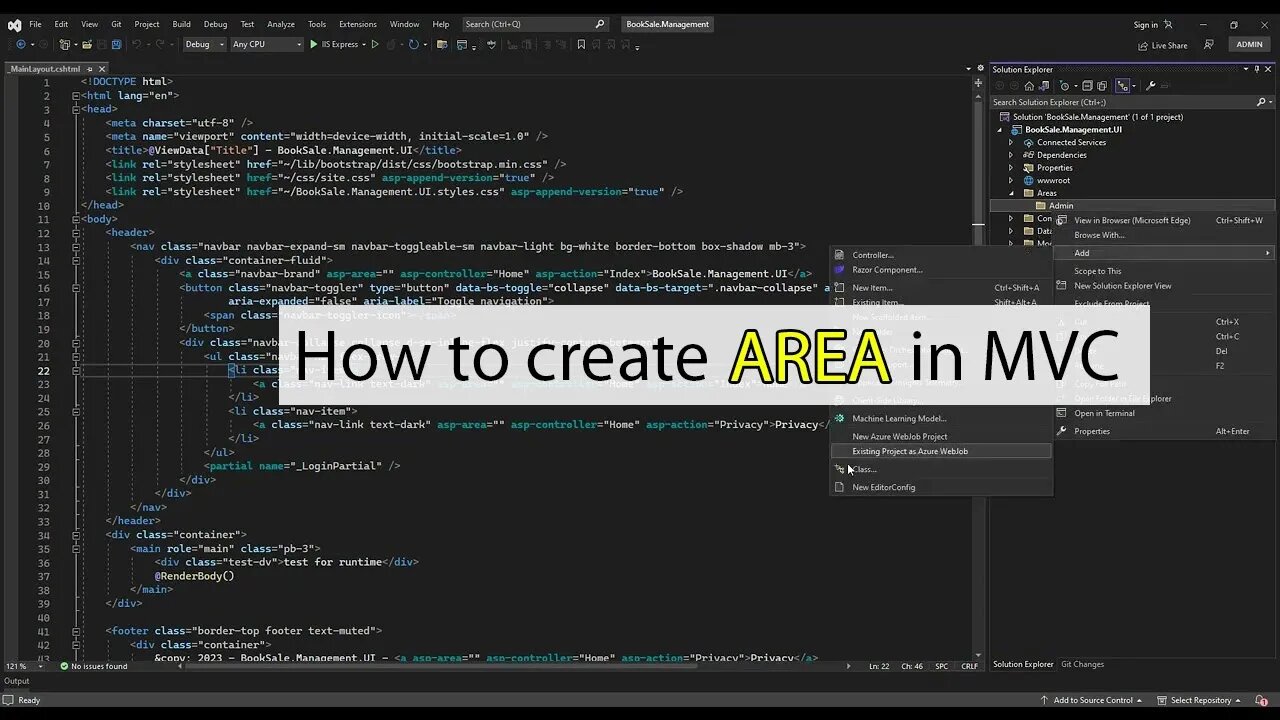Click Pending Changes Filter clock icon
The height and width of the screenshot is (720, 1280).
(x=1066, y=86)
